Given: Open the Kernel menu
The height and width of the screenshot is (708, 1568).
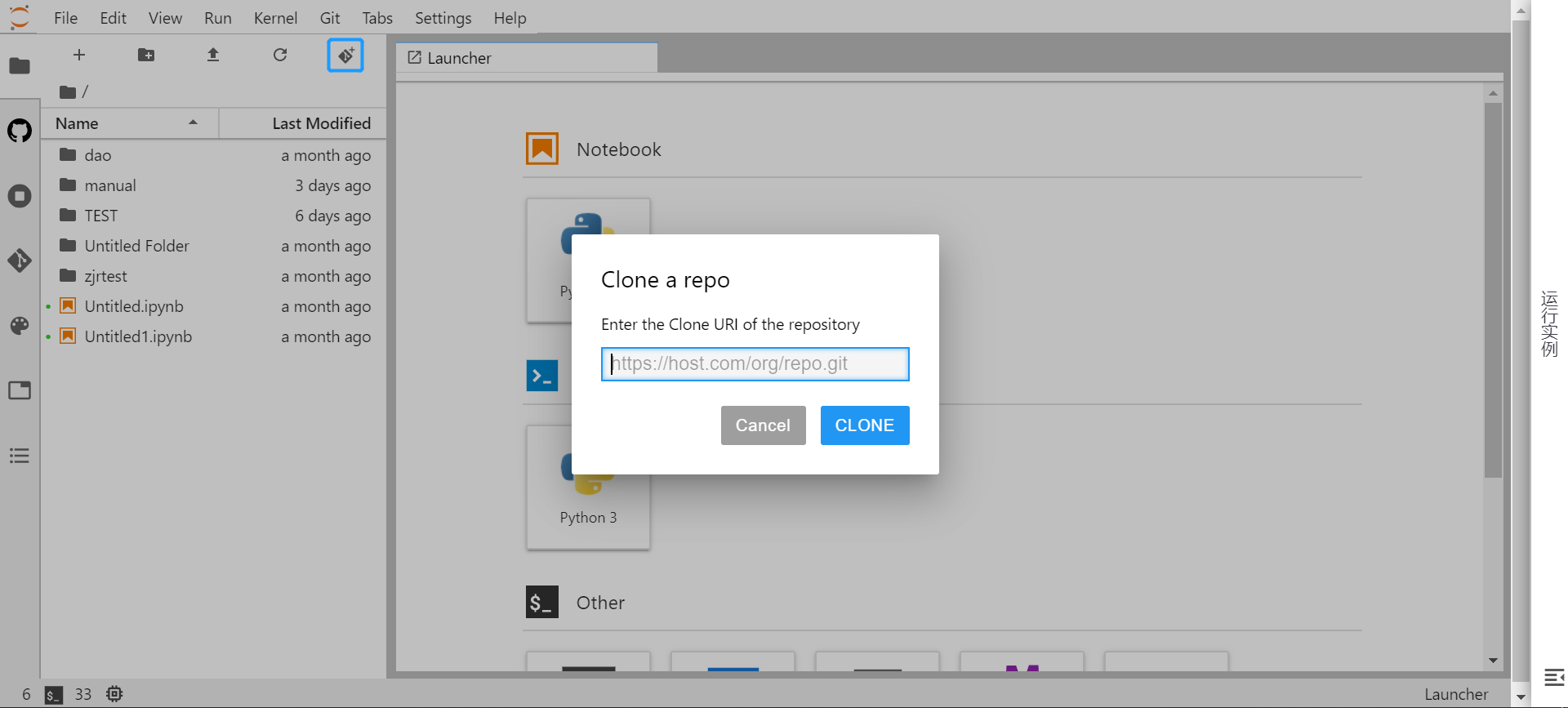Looking at the screenshot, I should coord(275,18).
